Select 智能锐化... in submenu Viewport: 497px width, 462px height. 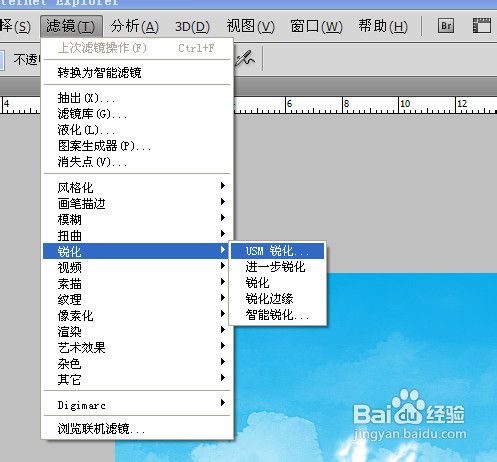277,315
